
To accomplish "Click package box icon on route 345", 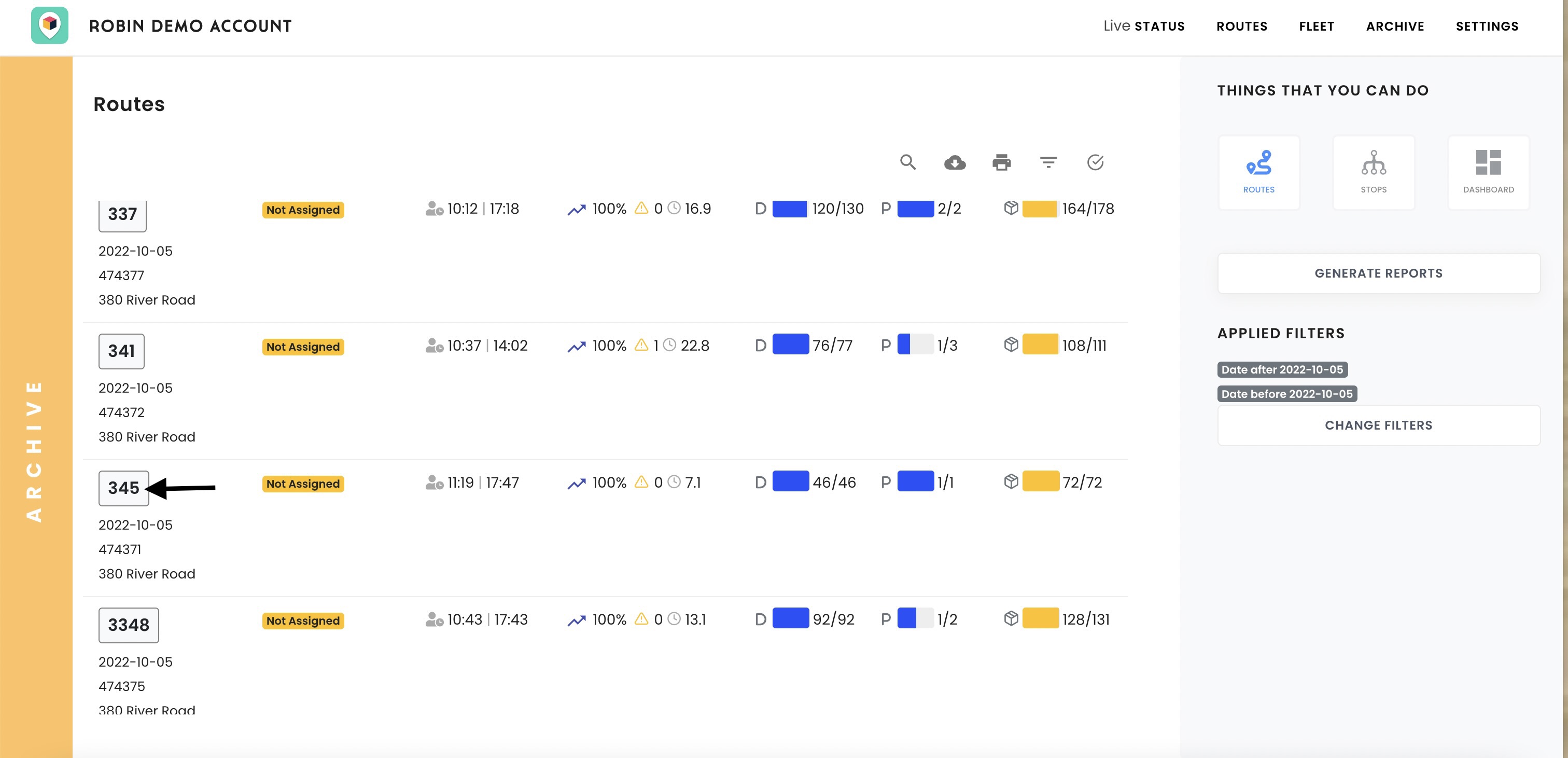I will coord(1011,481).
